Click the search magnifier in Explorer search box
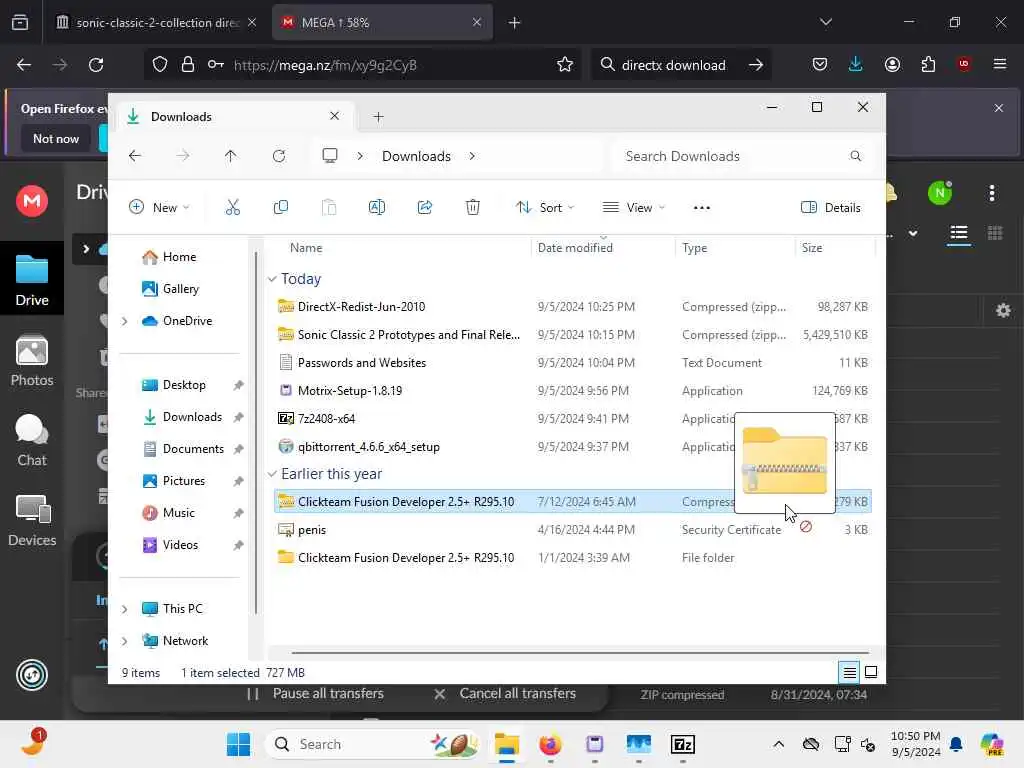Screen dimensions: 1024x768 [x=856, y=156]
